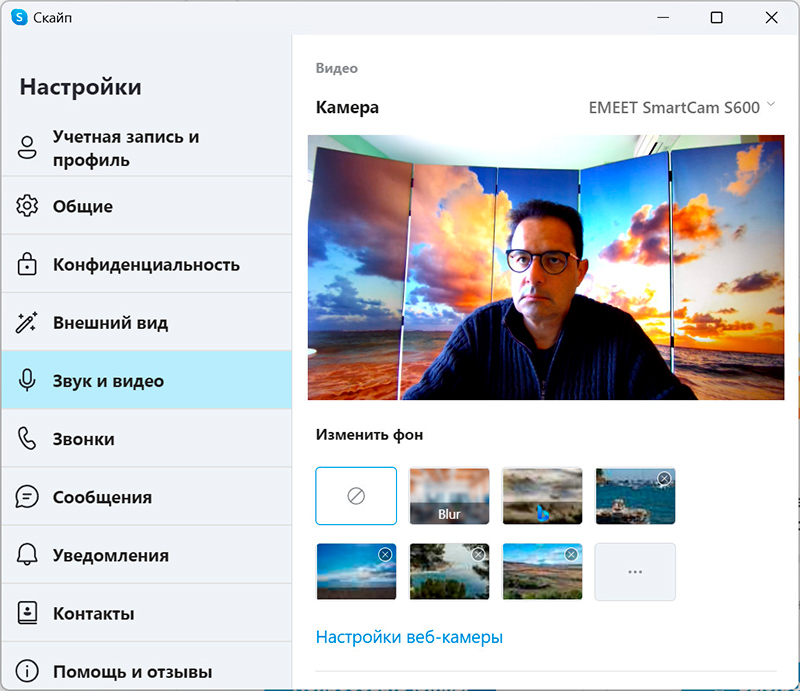This screenshot has width=800, height=691.
Task: Open Messages chat bubble icon
Action: [27, 497]
